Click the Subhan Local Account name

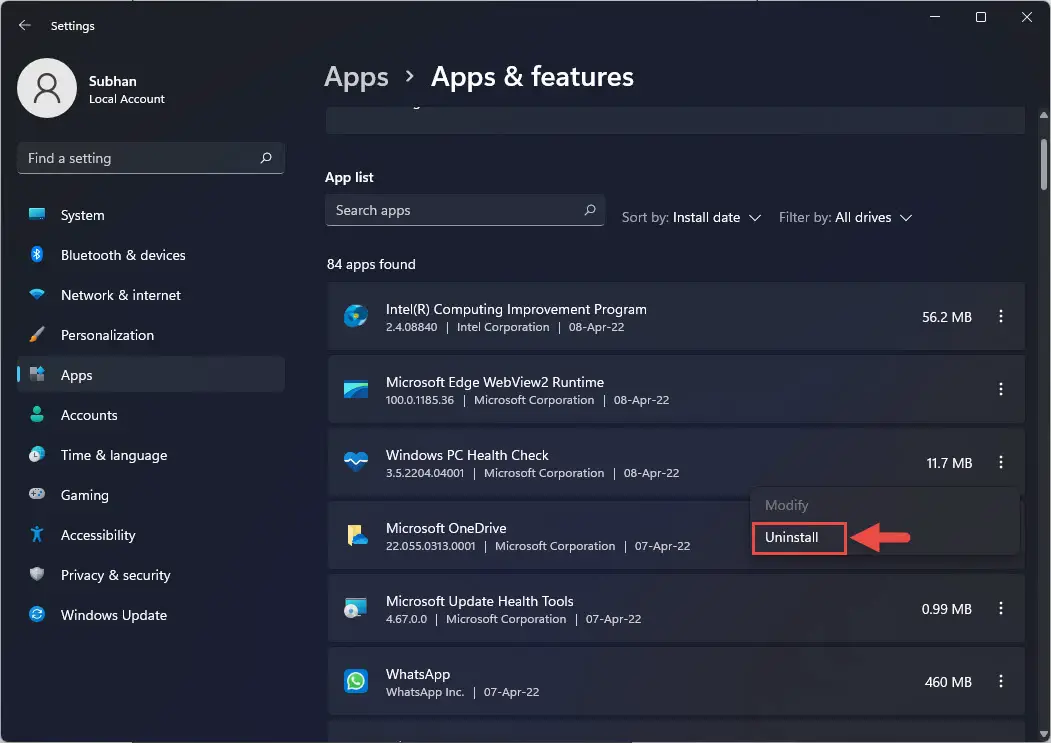(x=126, y=89)
